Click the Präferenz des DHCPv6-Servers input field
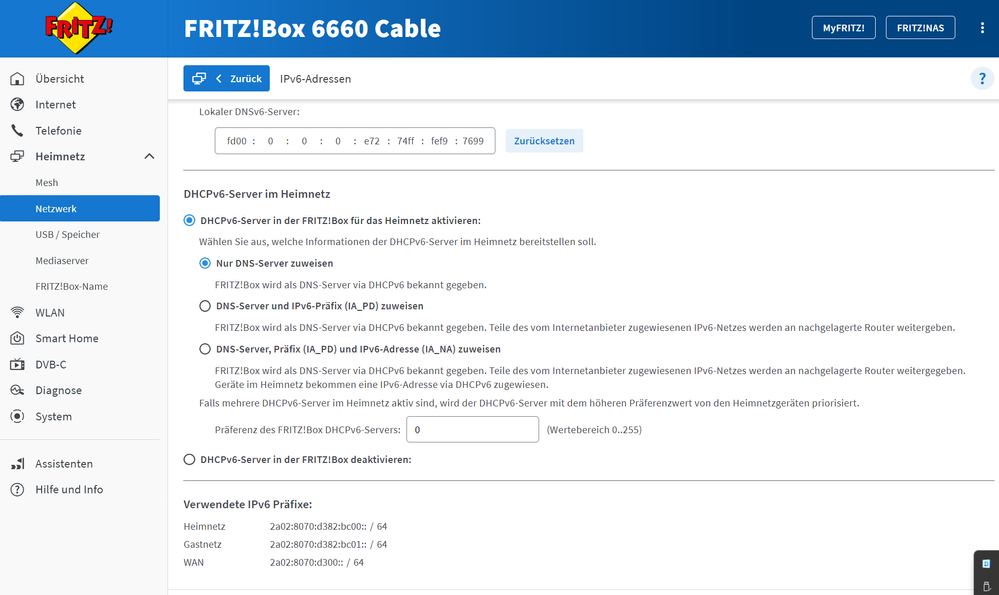The width and height of the screenshot is (999, 595). (x=473, y=429)
